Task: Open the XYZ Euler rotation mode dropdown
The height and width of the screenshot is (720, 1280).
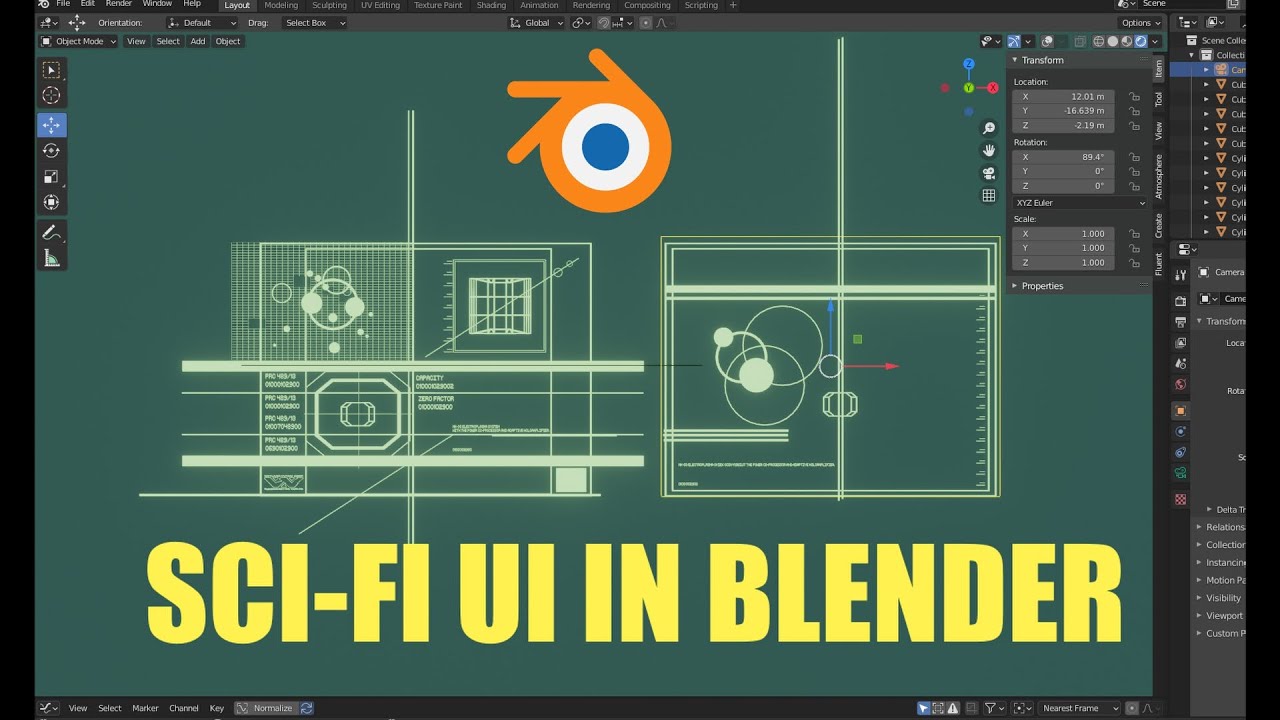Action: [x=1080, y=203]
